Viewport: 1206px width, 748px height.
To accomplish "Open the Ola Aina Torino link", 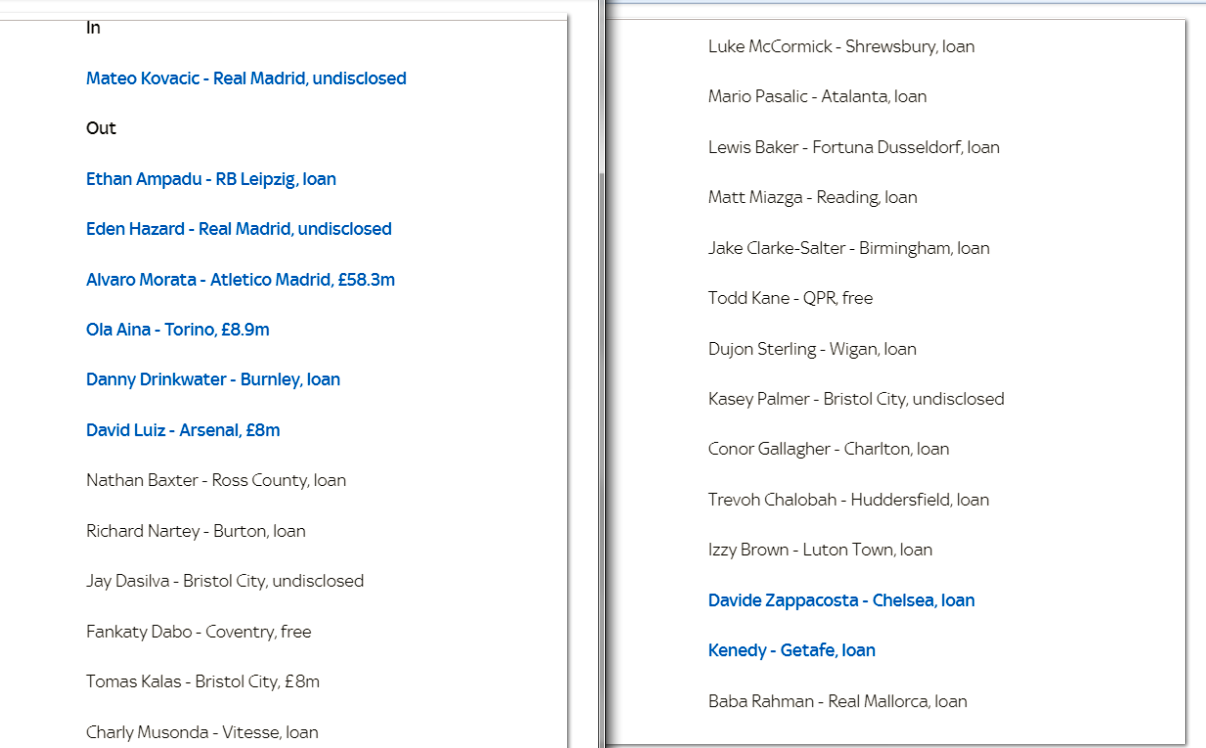I will pyautogui.click(x=178, y=330).
